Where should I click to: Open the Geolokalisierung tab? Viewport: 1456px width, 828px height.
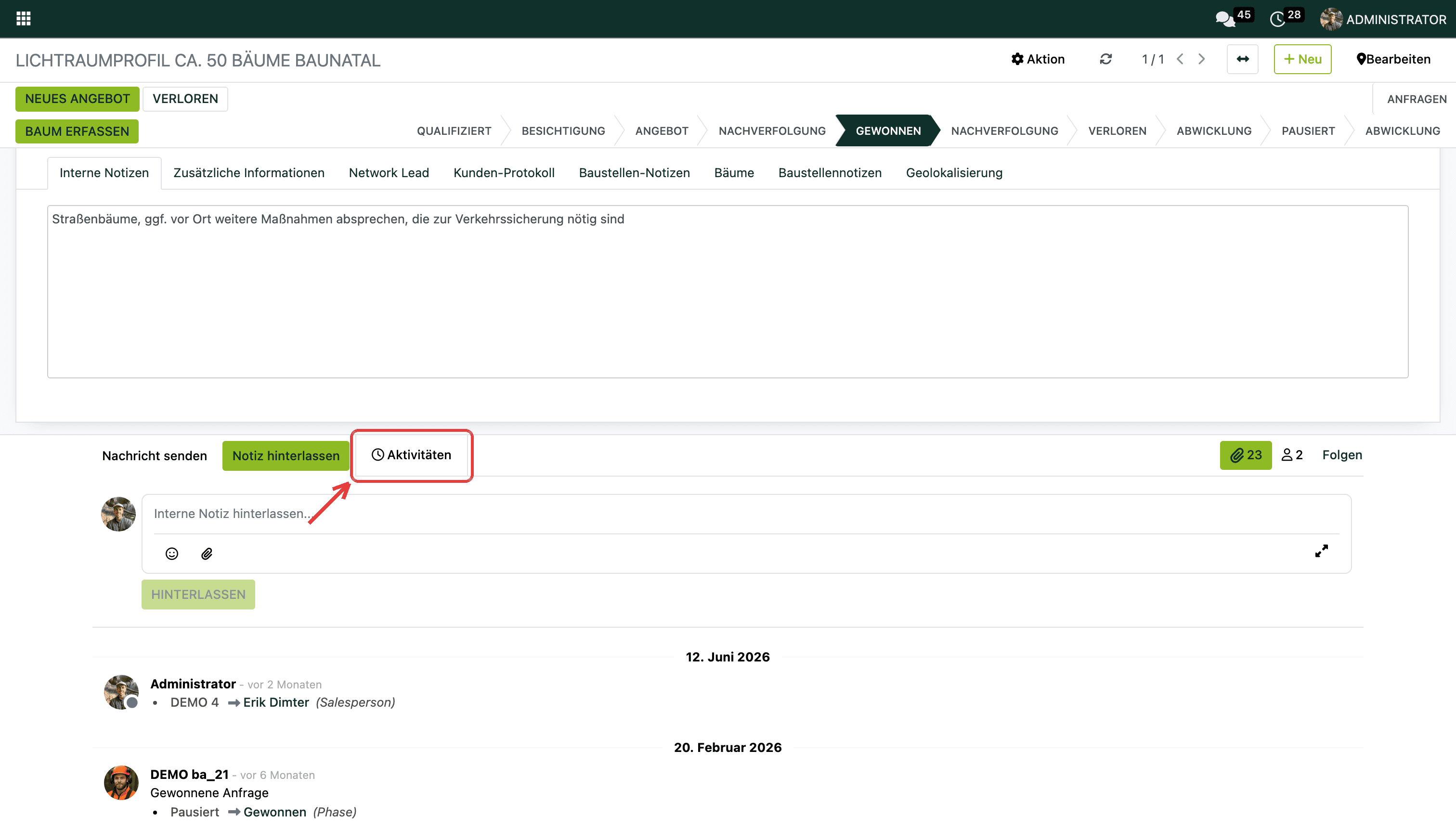(954, 173)
